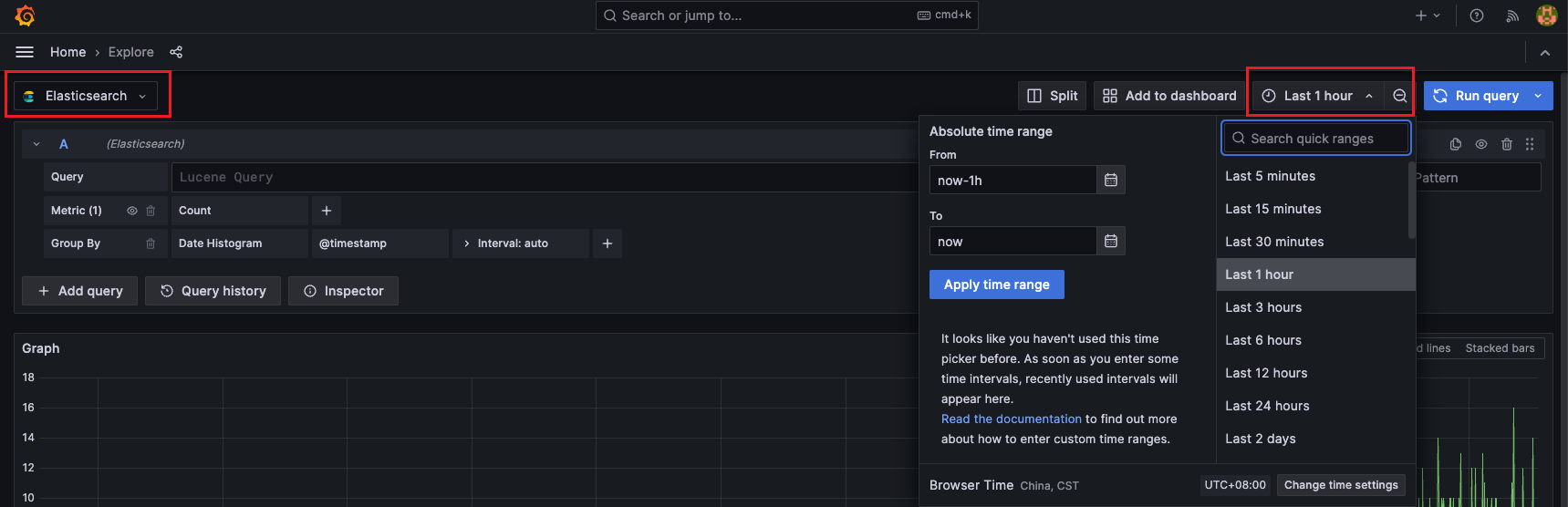Delete the Group By row with trash icon
This screenshot has height=507, width=1568.
pyautogui.click(x=151, y=243)
